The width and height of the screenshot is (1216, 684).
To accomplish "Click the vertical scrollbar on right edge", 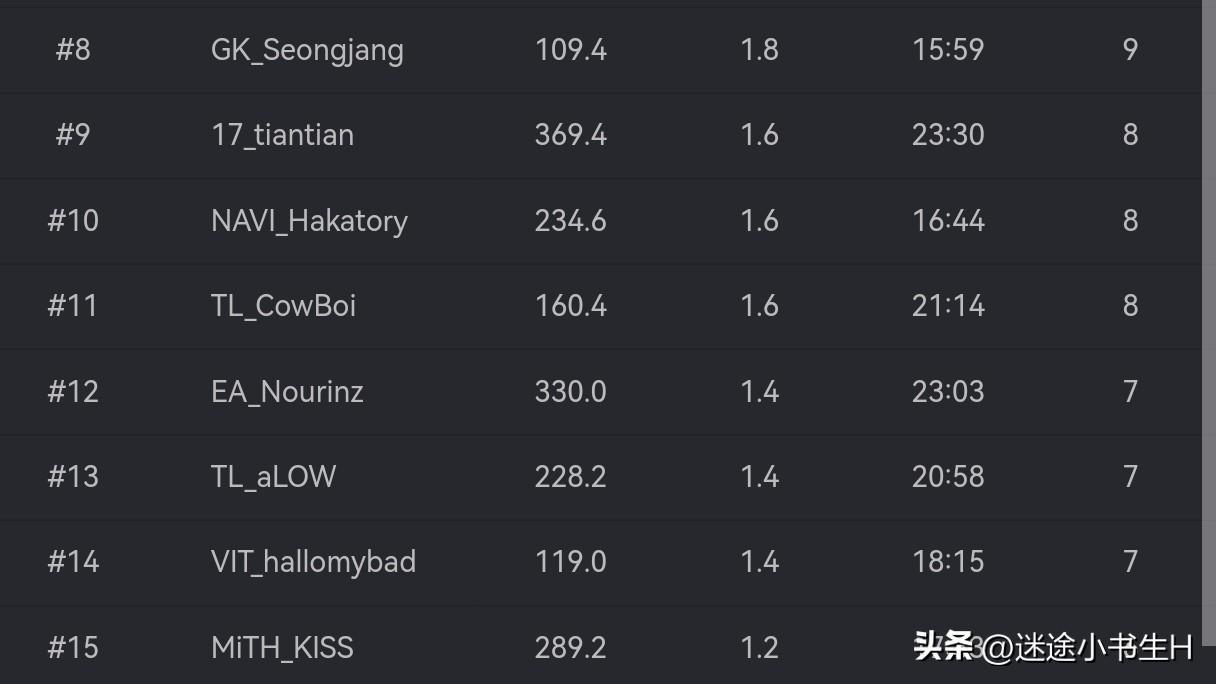I will point(1209,308).
